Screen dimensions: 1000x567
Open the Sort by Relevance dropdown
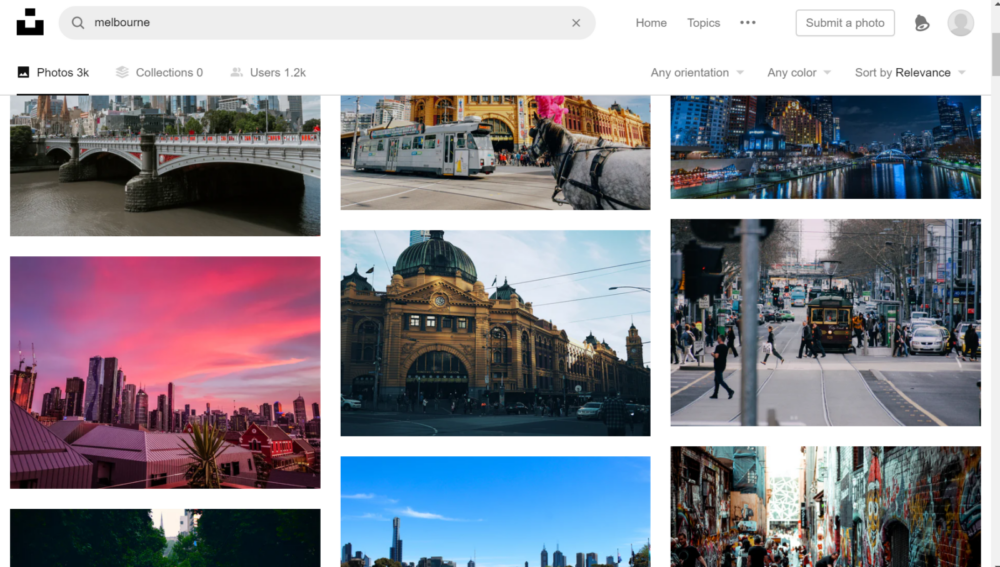click(x=910, y=73)
